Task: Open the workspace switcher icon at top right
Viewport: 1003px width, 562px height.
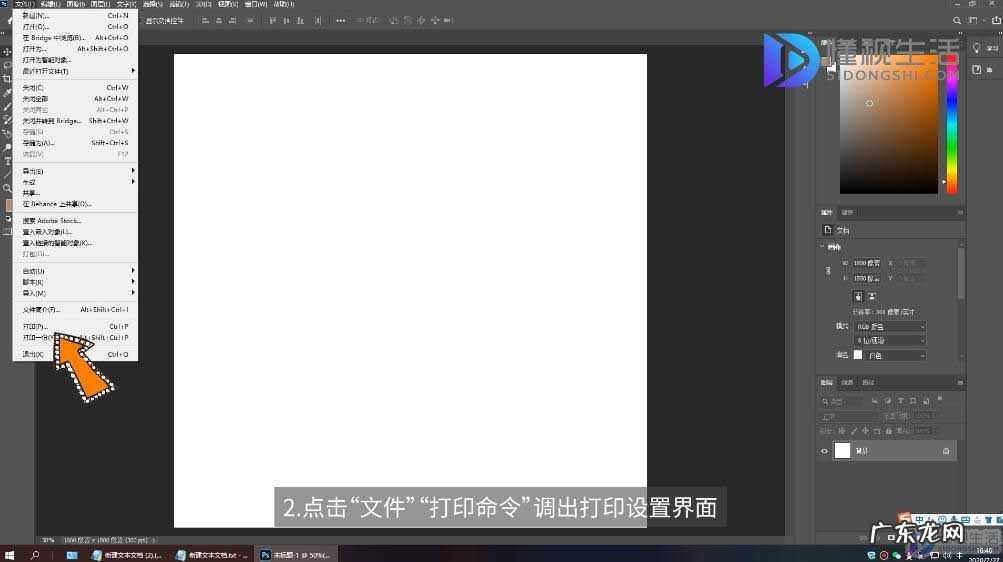Action: pyautogui.click(x=974, y=20)
